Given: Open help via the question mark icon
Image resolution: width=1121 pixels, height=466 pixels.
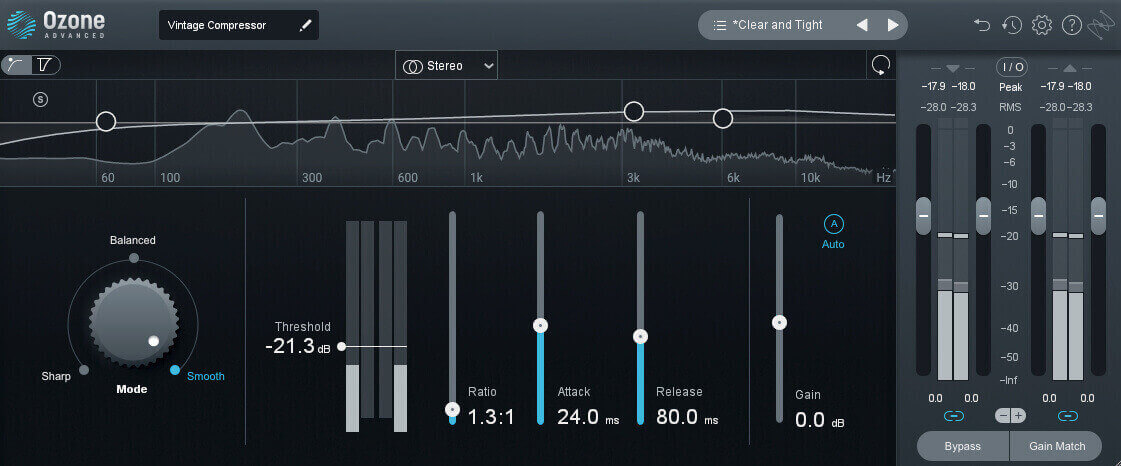Looking at the screenshot, I should click(x=1072, y=25).
